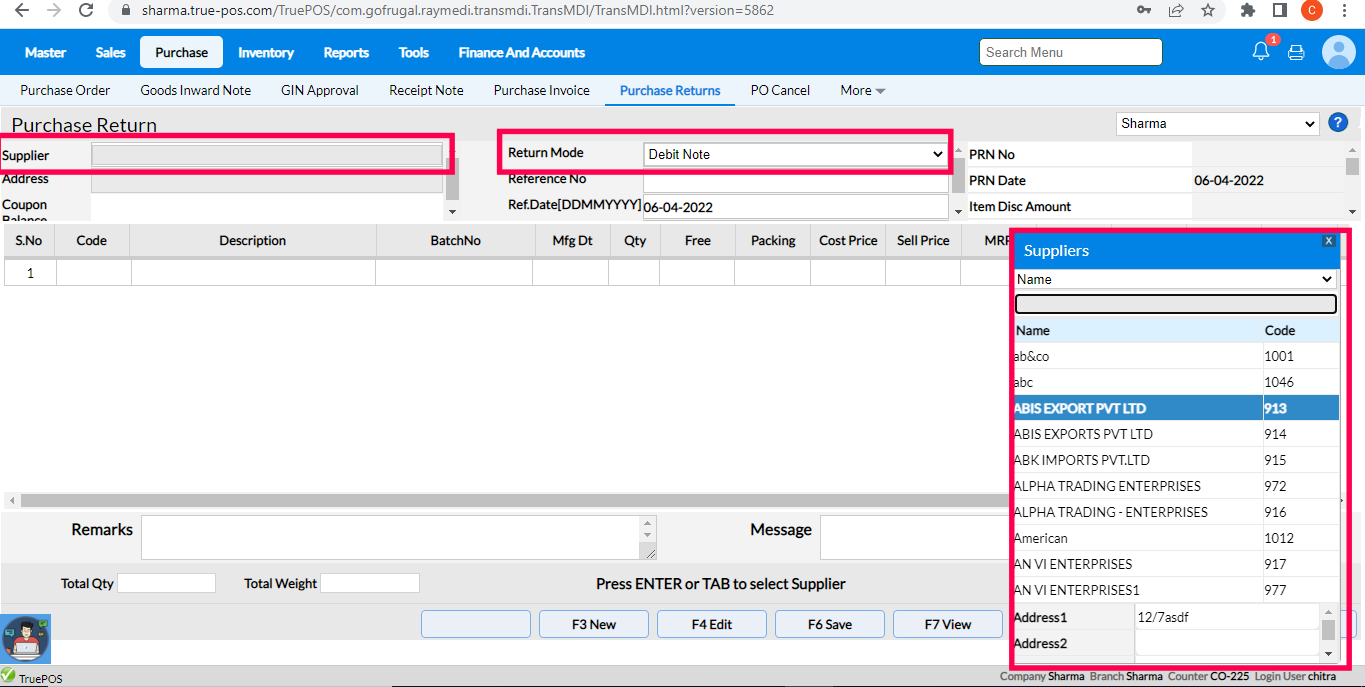Click the F6 Save button
This screenshot has width=1365, height=687.
click(830, 624)
